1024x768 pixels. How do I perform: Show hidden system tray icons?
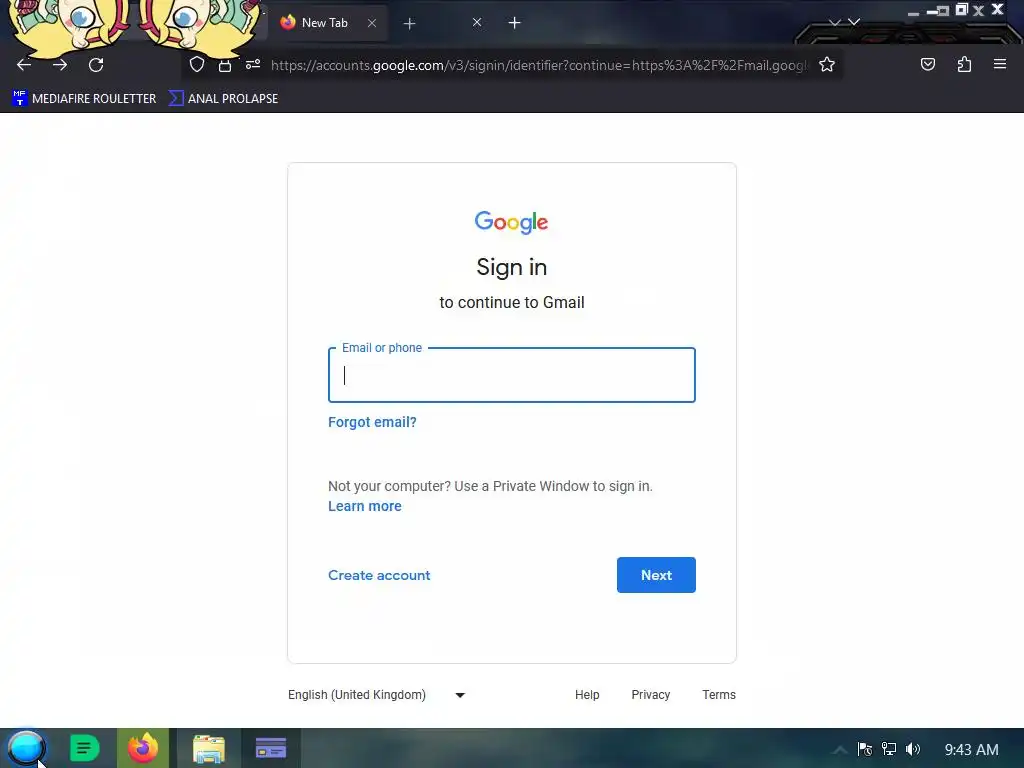click(x=840, y=750)
